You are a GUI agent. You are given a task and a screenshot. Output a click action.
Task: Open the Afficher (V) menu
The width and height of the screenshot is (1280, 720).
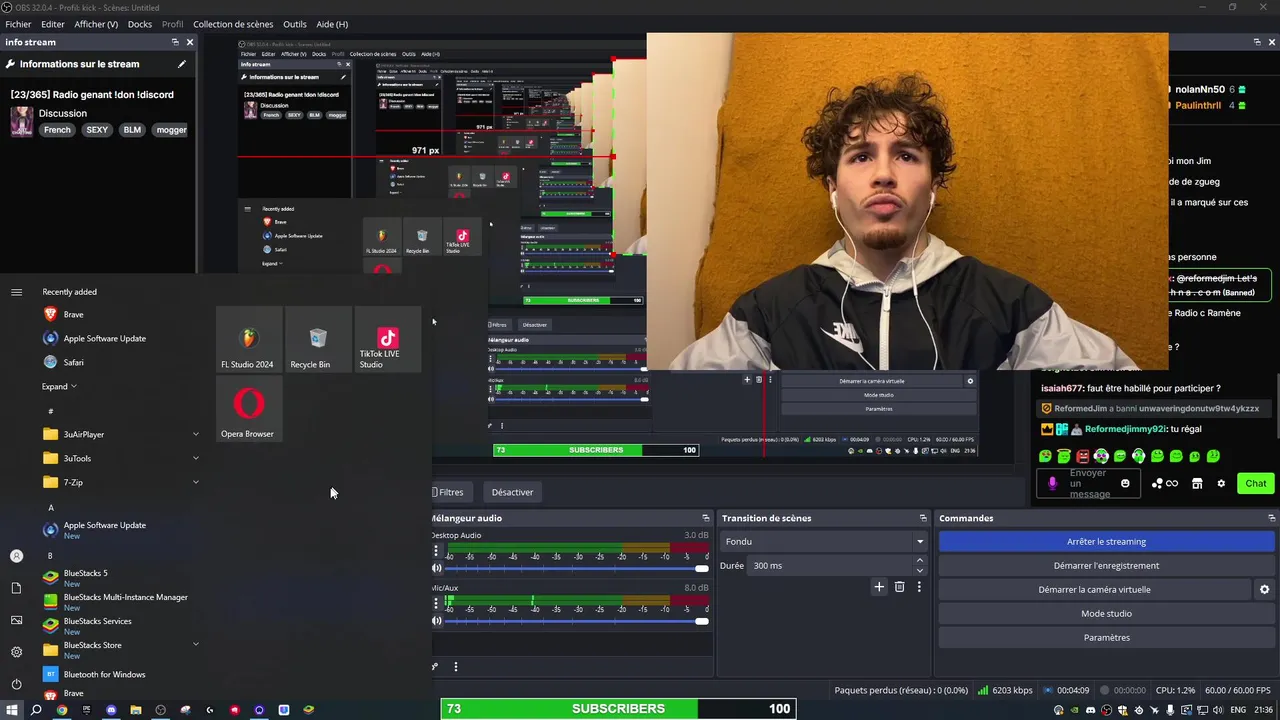tap(96, 24)
